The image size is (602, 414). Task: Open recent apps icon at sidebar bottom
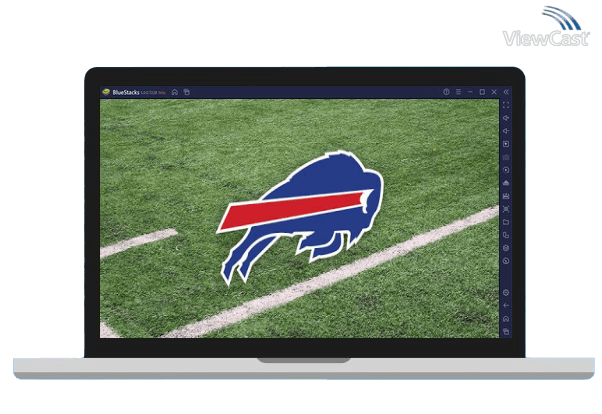coord(506,331)
